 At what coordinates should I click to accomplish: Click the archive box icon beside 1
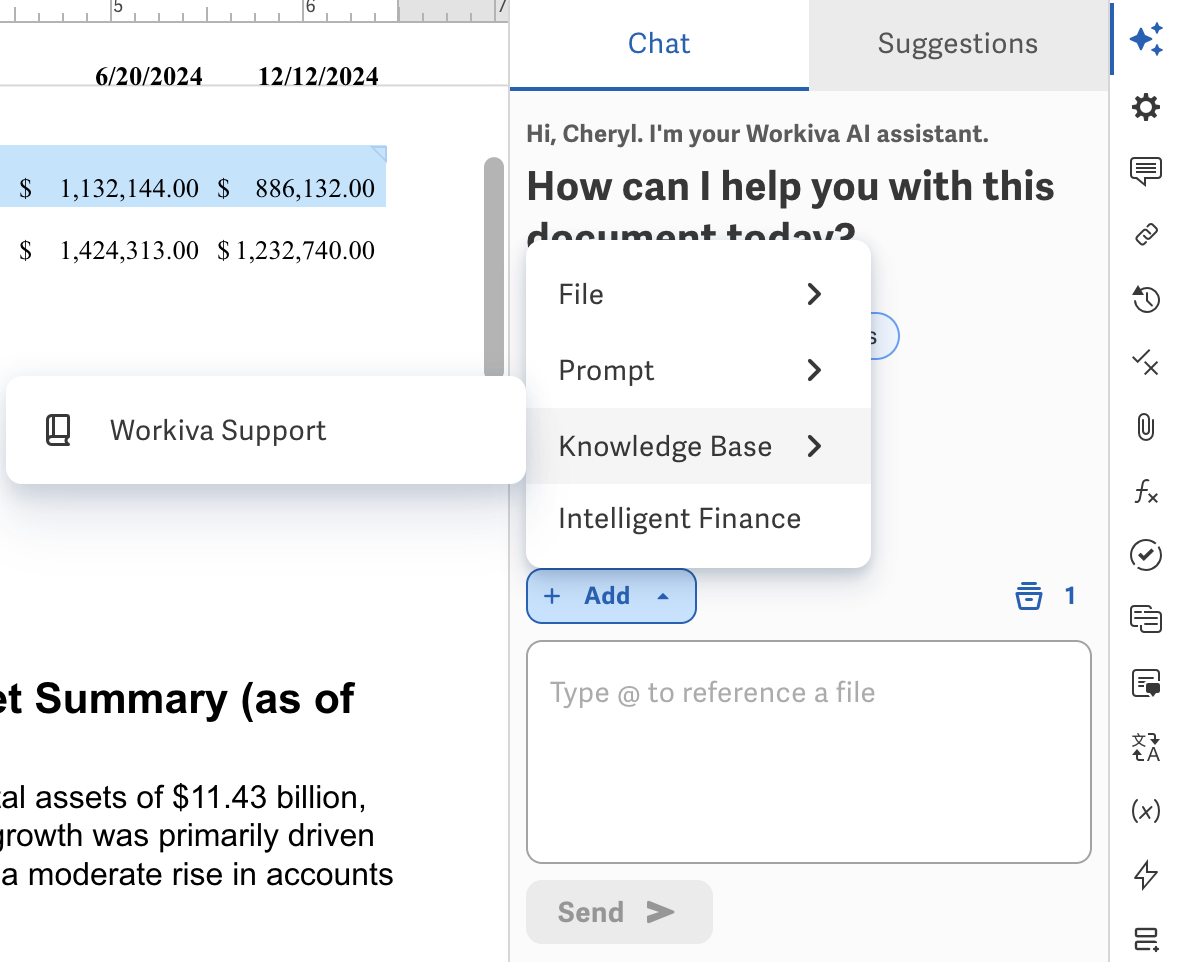[x=1028, y=596]
